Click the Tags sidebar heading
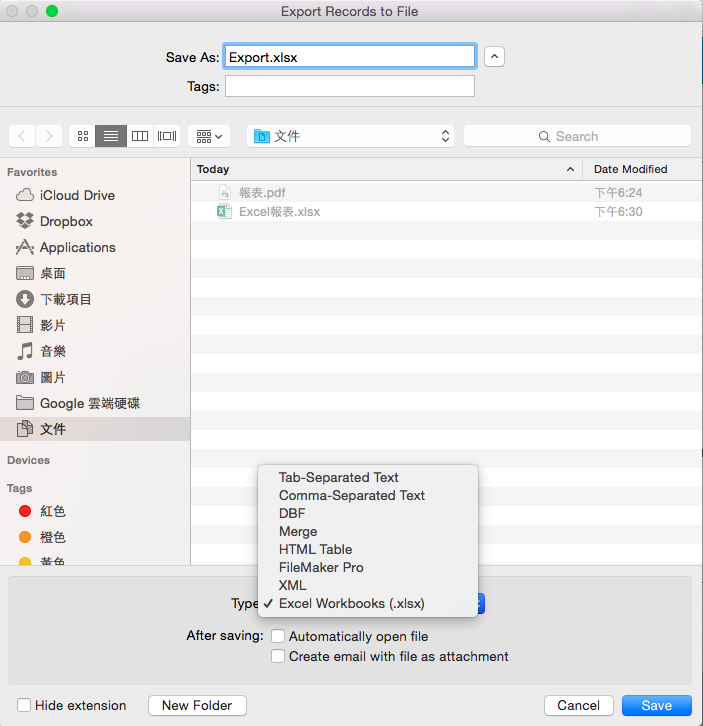703x726 pixels. pyautogui.click(x=19, y=488)
